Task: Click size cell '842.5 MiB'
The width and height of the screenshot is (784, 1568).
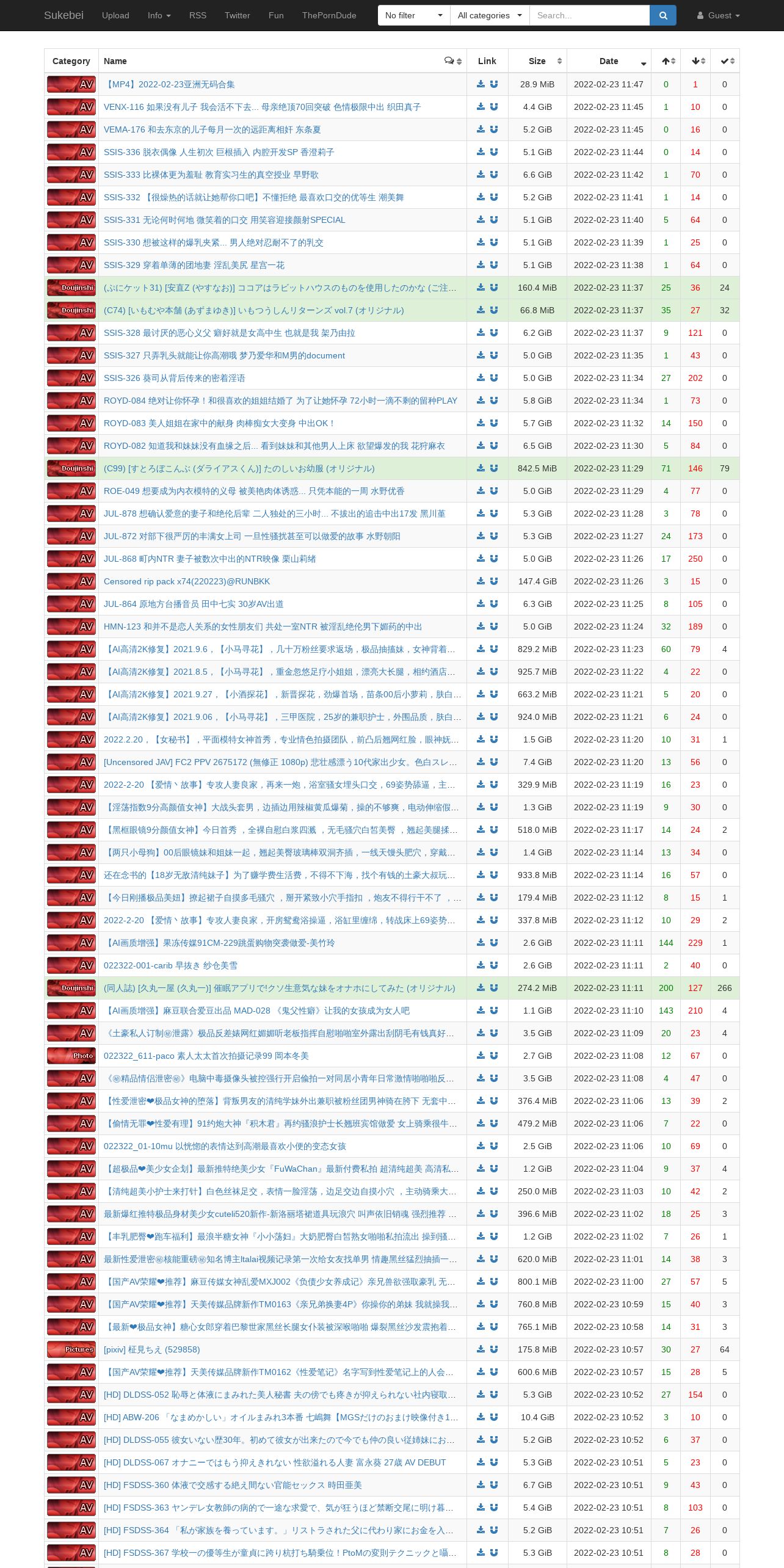Action: [537, 468]
